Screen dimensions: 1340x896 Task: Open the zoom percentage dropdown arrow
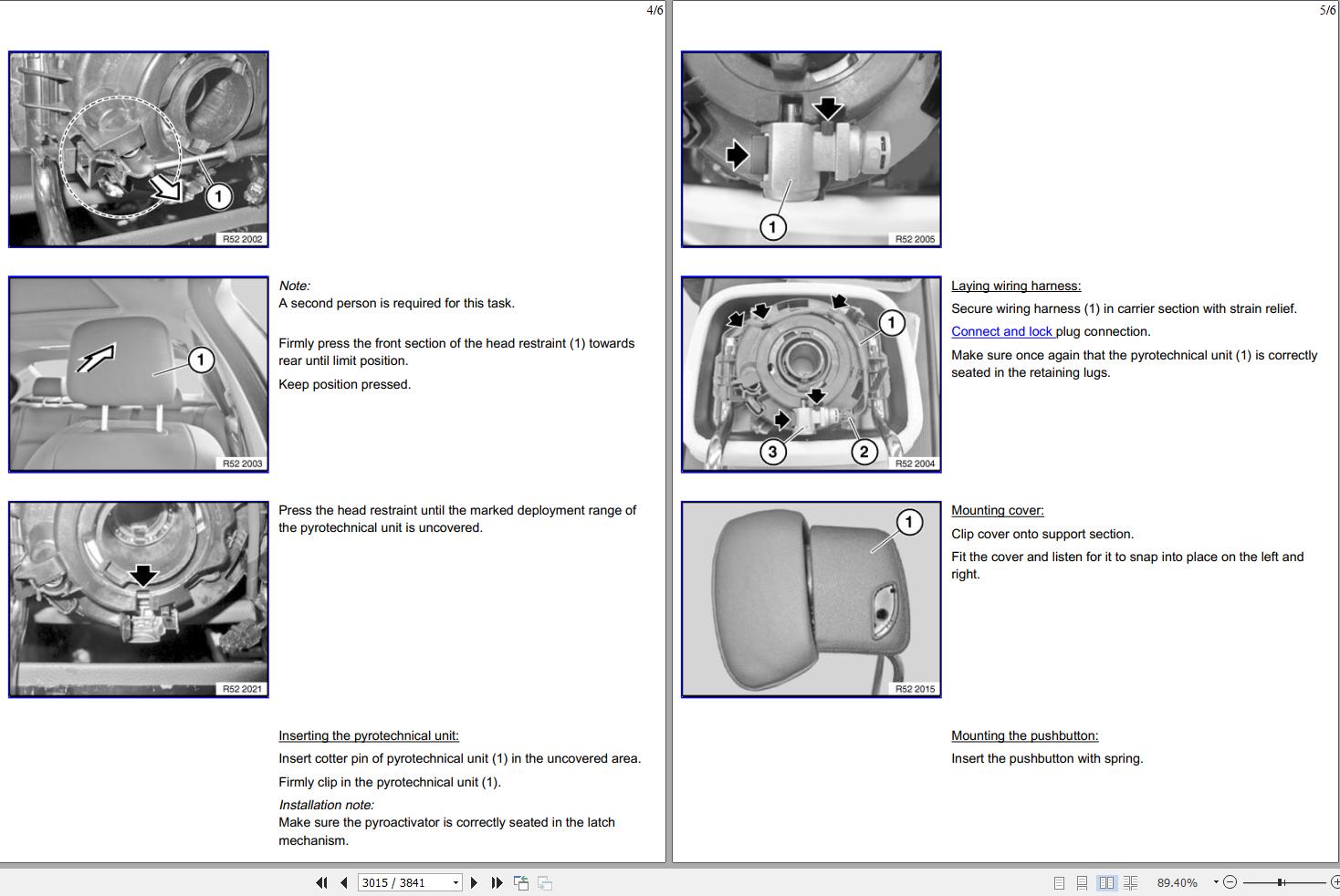click(1215, 882)
